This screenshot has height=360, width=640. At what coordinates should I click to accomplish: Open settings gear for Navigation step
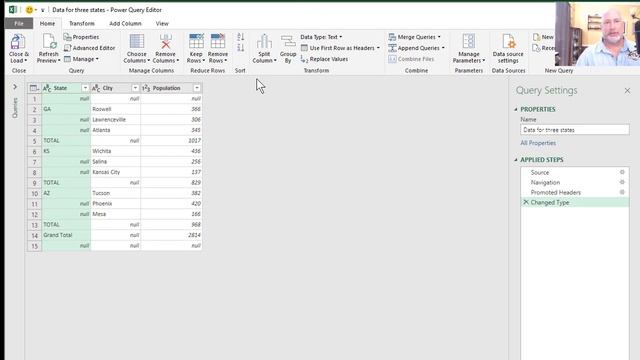[x=622, y=182]
